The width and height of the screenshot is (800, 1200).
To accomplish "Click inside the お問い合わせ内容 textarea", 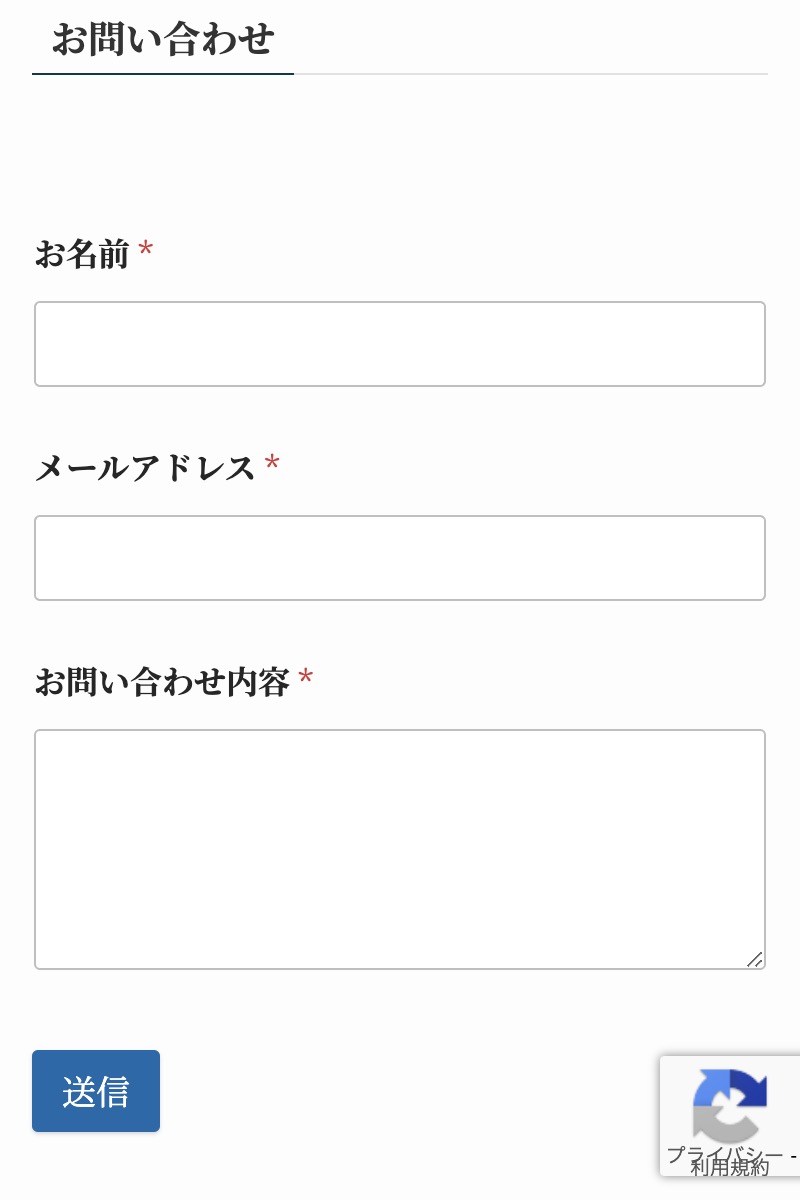I will point(400,849).
